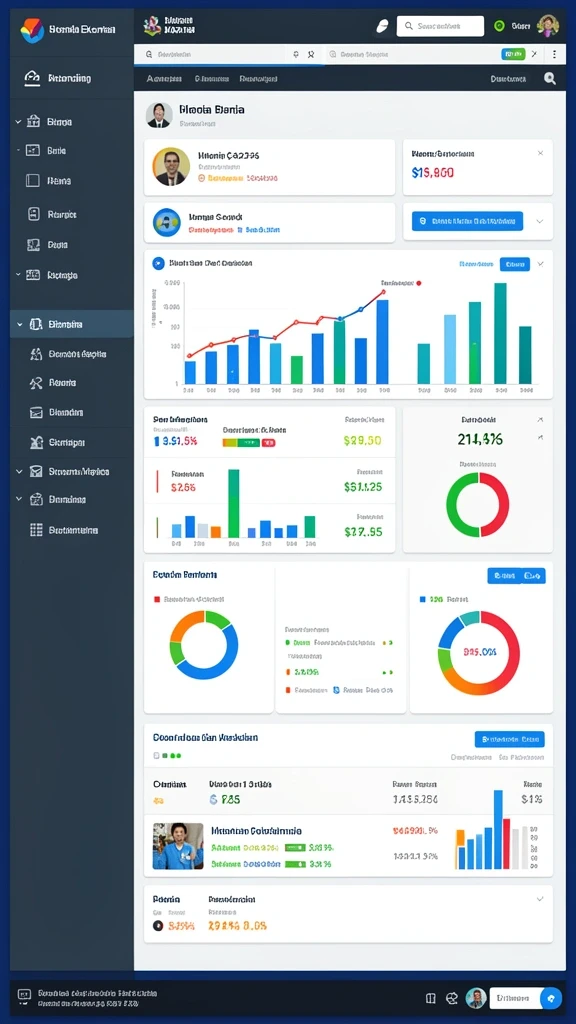Expand the chevron on the bottom summary card
Screen dimensions: 576x1024
point(539,899)
